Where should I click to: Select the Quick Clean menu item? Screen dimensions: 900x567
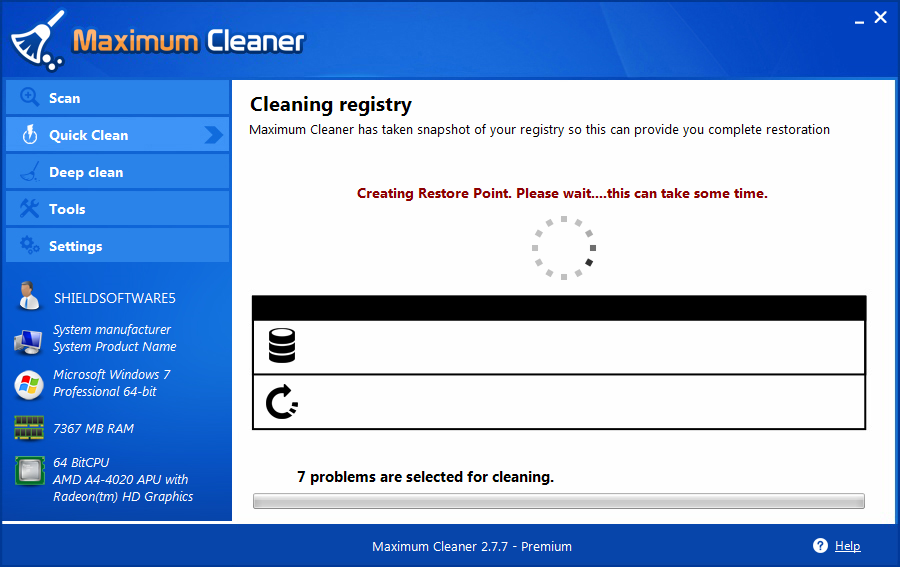[x=118, y=134]
